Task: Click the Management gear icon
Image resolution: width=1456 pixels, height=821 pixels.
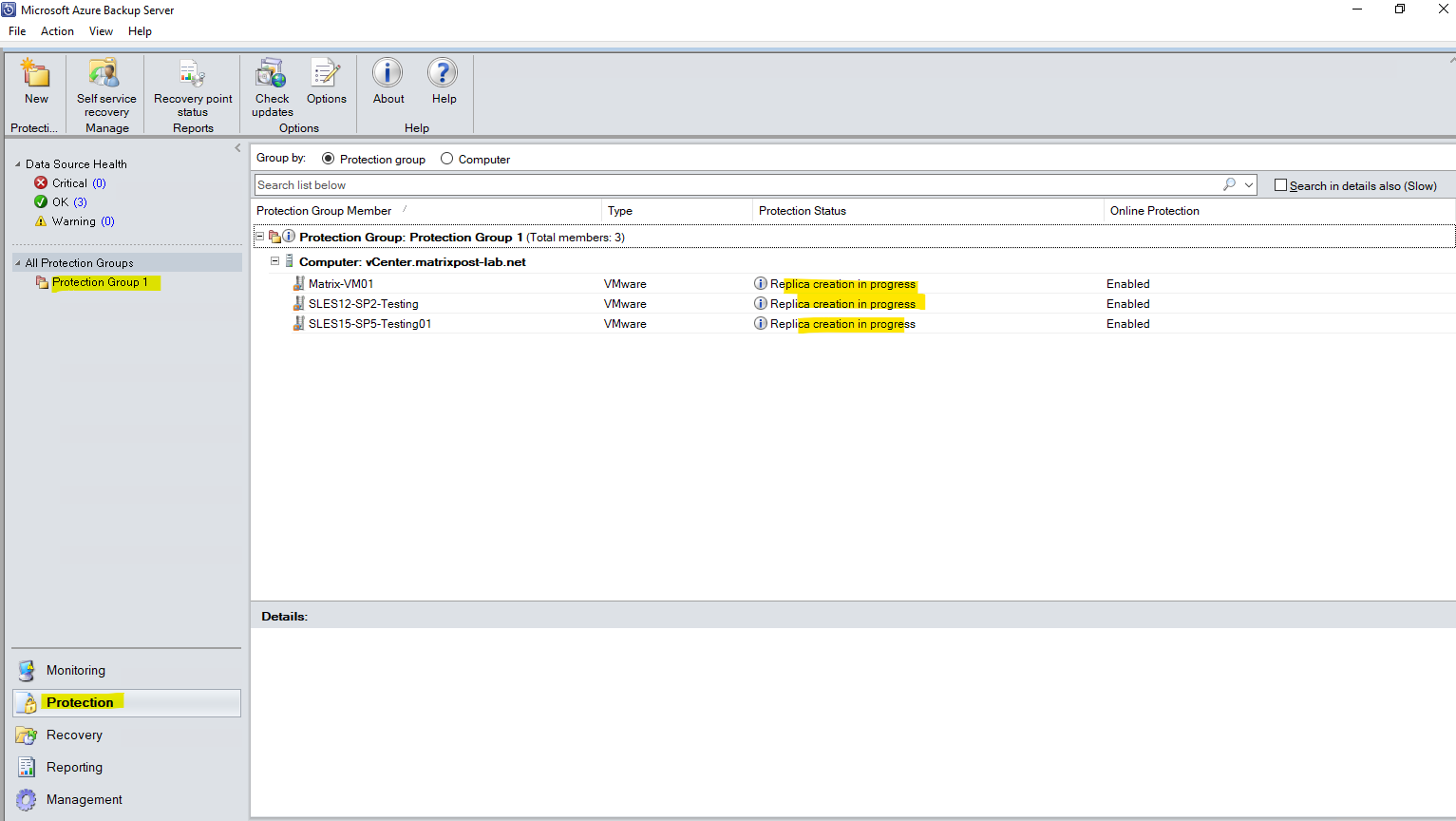Action: click(27, 799)
